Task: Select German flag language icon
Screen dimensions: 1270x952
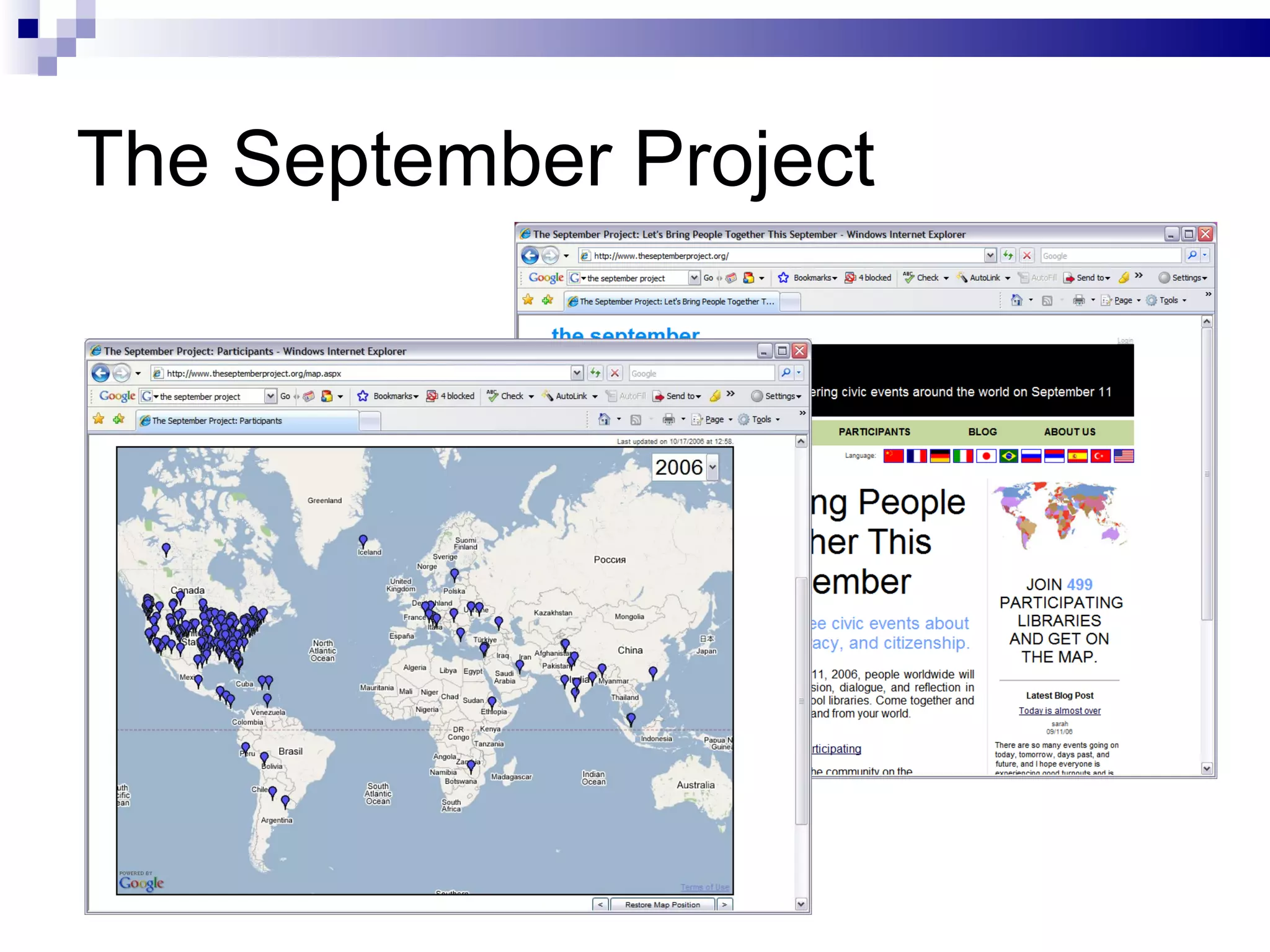Action: pos(939,456)
